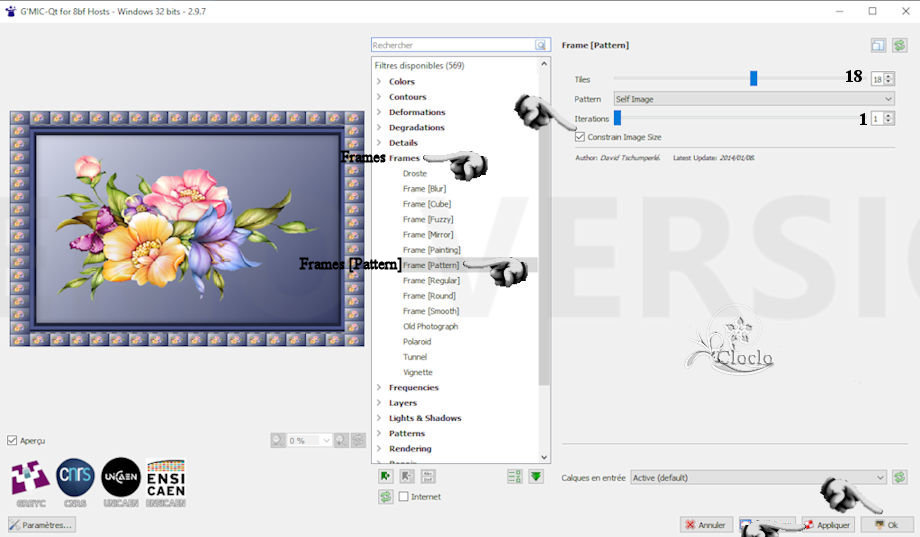Open the Pattern dropdown showing Self Image
This screenshot has height=537, width=920.
point(754,99)
